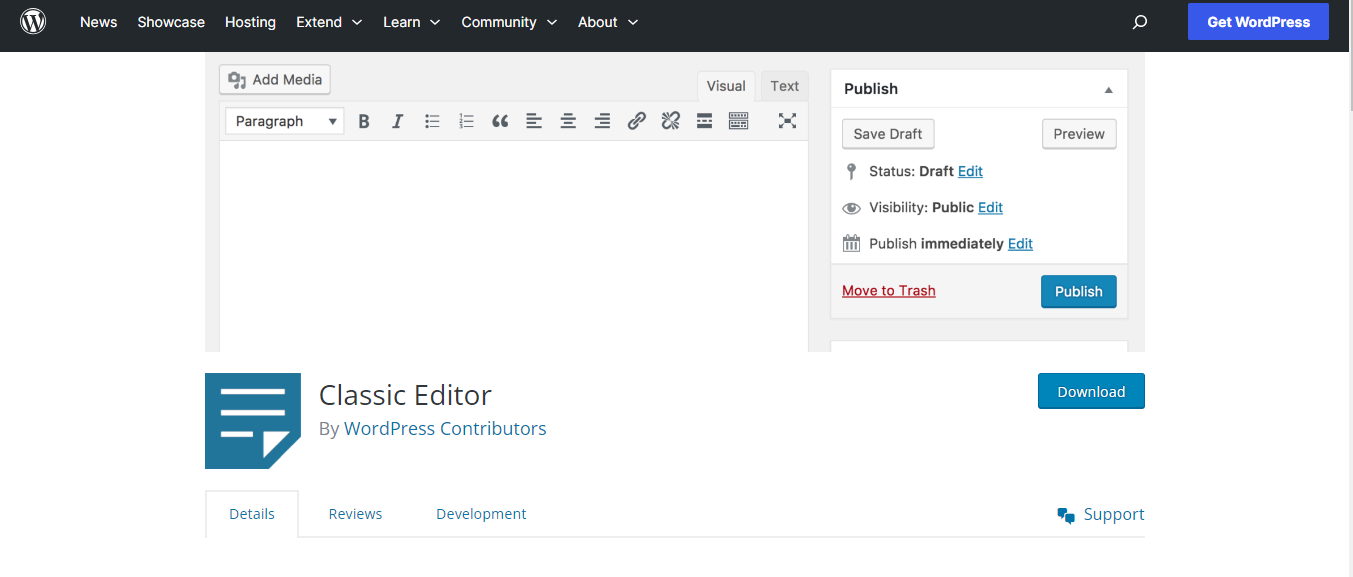Toggle italic formatting in editor toolbar

(397, 121)
